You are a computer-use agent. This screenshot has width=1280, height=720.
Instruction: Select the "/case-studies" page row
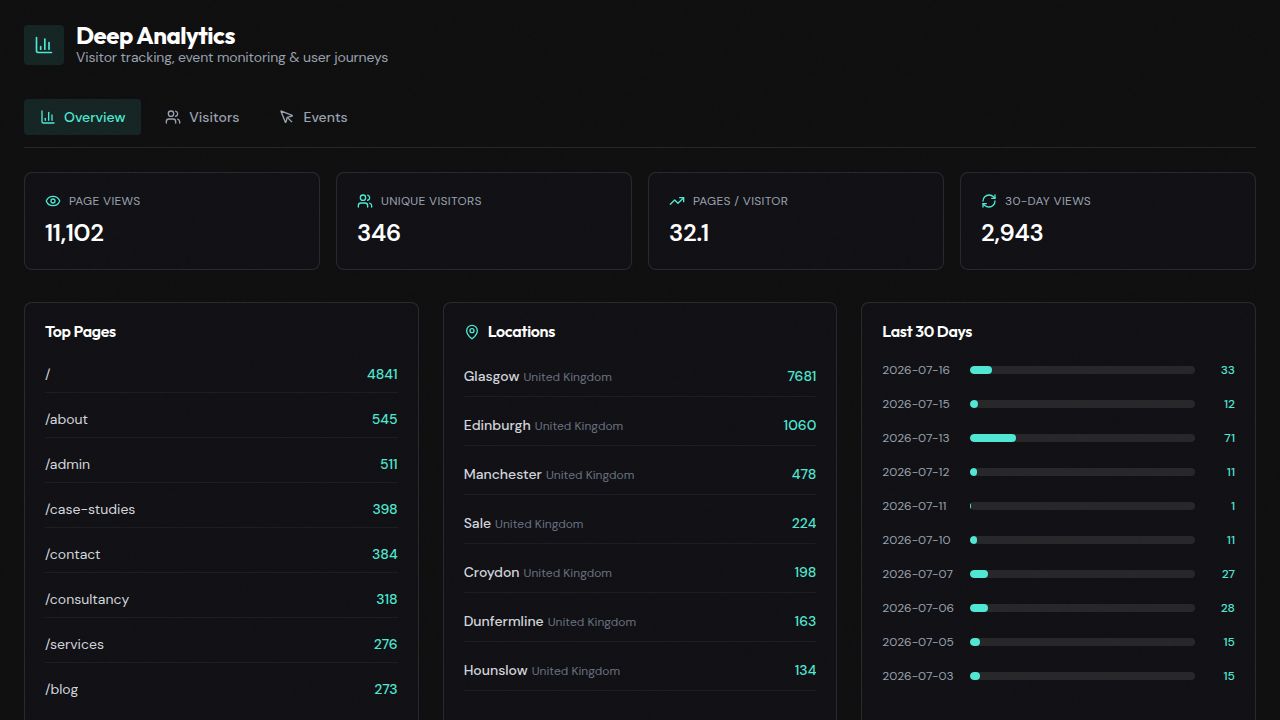point(221,509)
